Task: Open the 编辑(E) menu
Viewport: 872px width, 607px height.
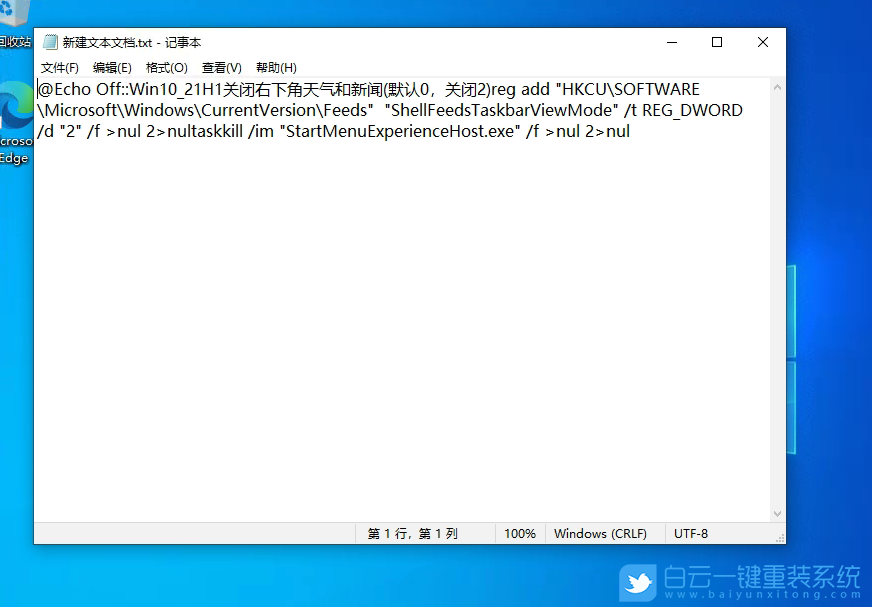Action: pos(112,67)
